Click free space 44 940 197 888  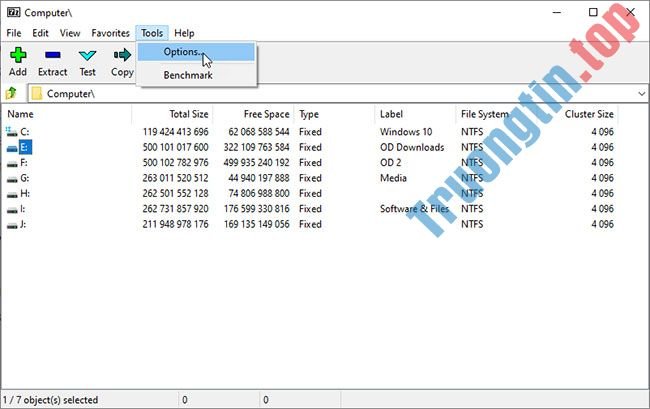coord(259,178)
